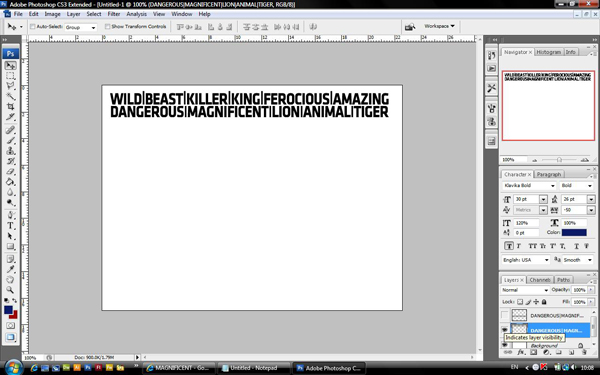Hide the selected DANGEROUS text layer
600x375 pixels.
point(505,329)
